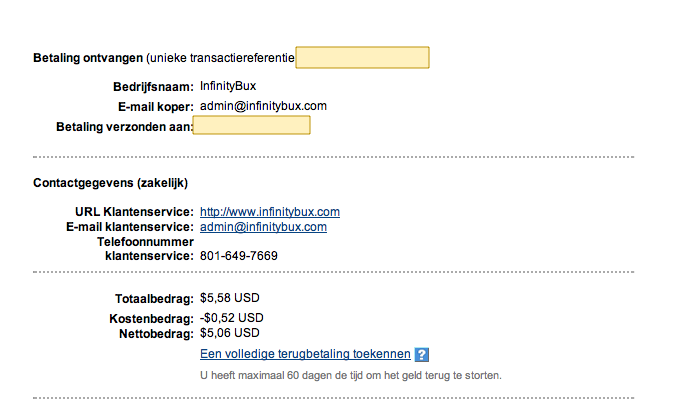693x420 pixels.
Task: Click the 'Totaalbedrag:' label
Action: [x=154, y=299]
